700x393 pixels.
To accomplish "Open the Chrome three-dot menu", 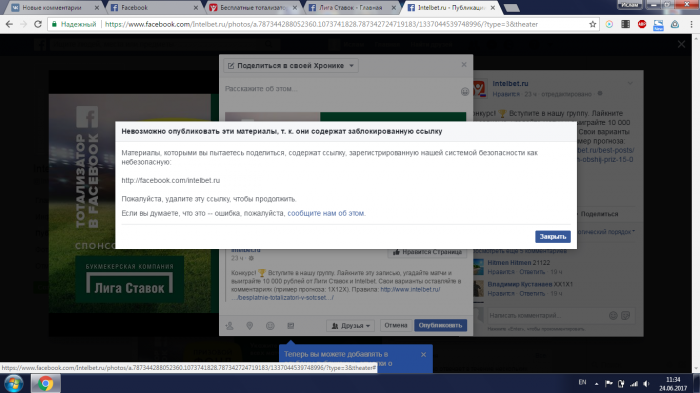I will 691,24.
